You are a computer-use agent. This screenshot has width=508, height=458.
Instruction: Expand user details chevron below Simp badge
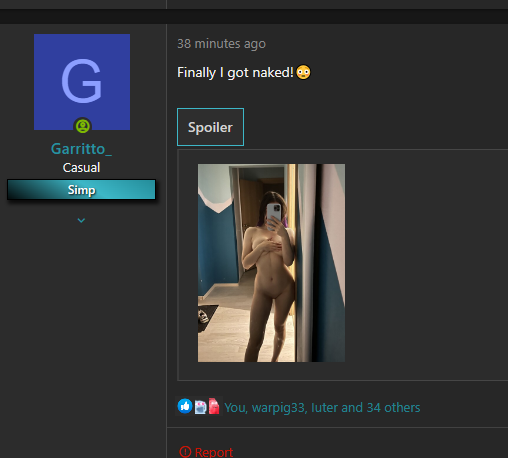point(81,220)
